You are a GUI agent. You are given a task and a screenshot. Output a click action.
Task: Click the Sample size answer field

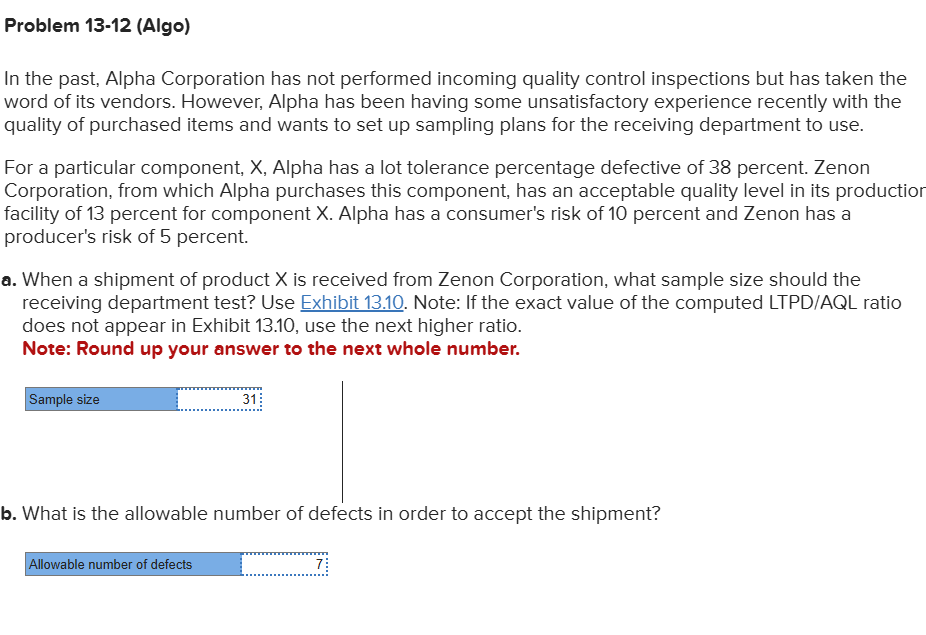pos(220,399)
